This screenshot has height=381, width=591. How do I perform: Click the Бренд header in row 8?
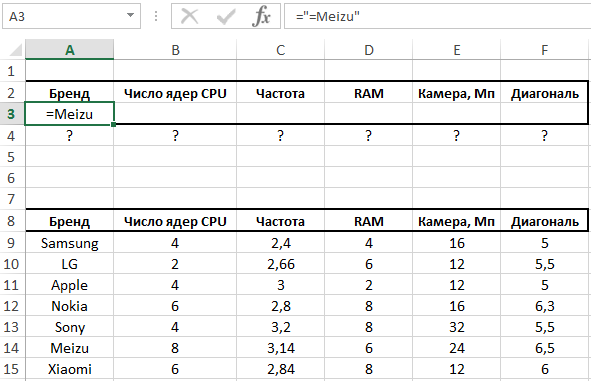pos(69,221)
